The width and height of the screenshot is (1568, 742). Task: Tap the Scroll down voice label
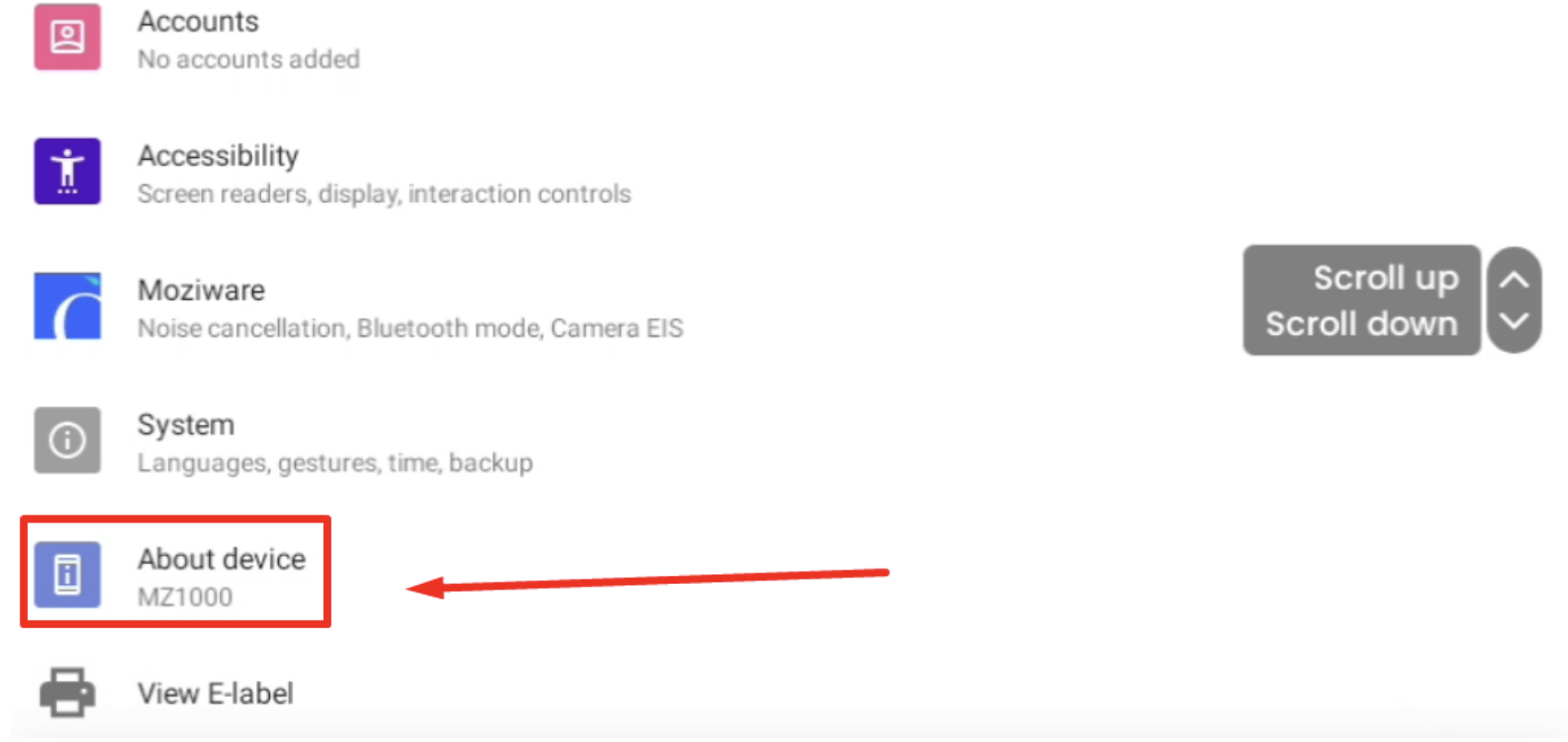coord(1361,323)
